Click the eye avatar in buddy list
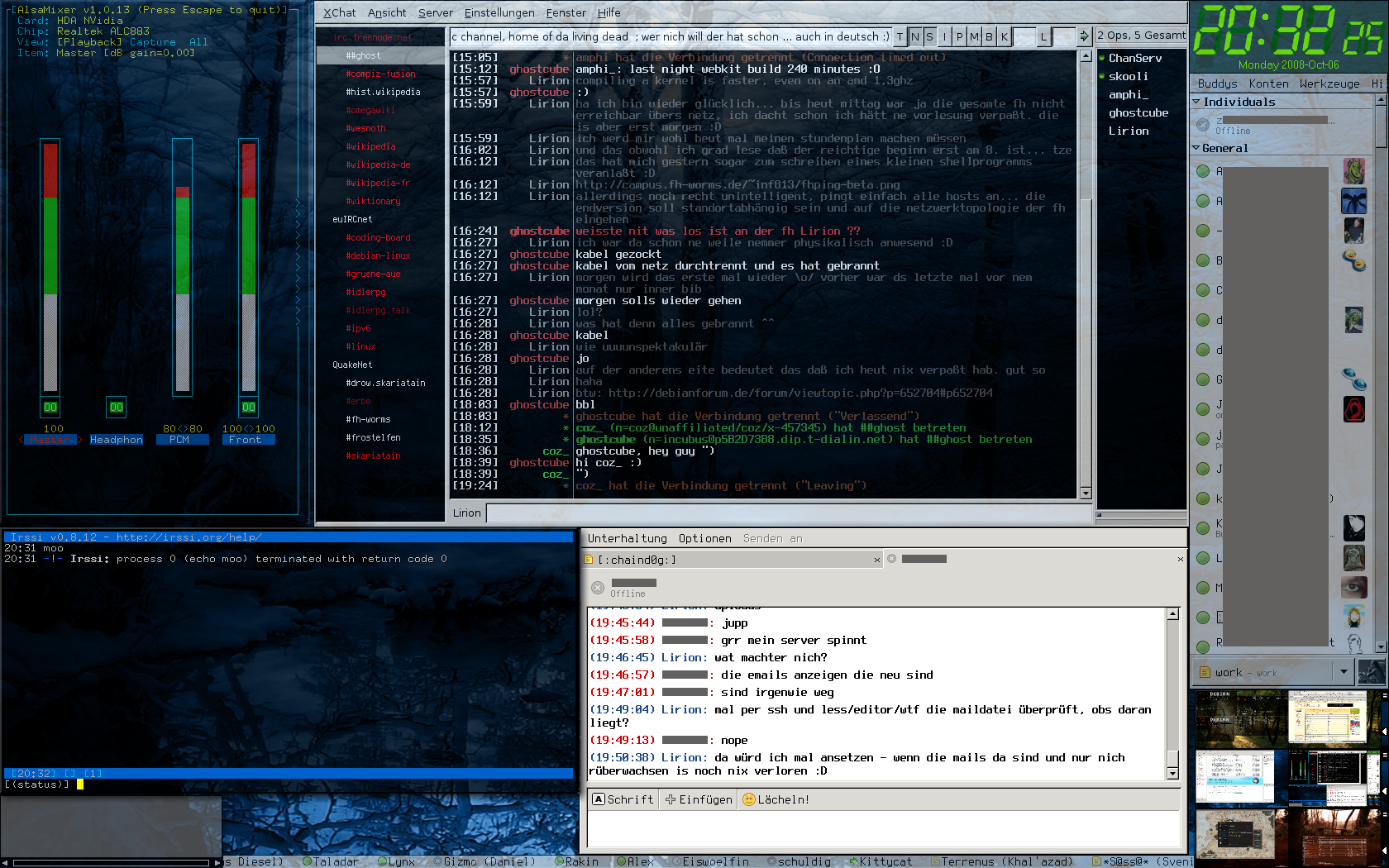 (1353, 588)
